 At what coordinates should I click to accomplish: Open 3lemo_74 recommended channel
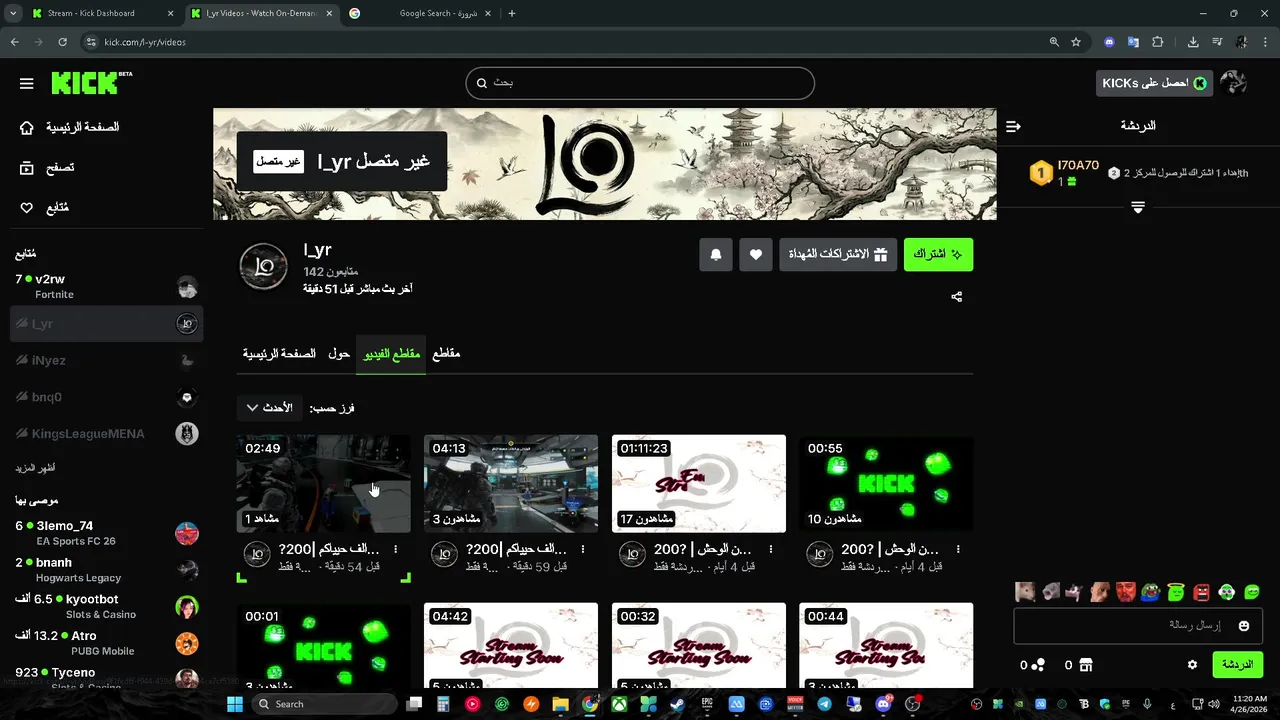coord(105,533)
